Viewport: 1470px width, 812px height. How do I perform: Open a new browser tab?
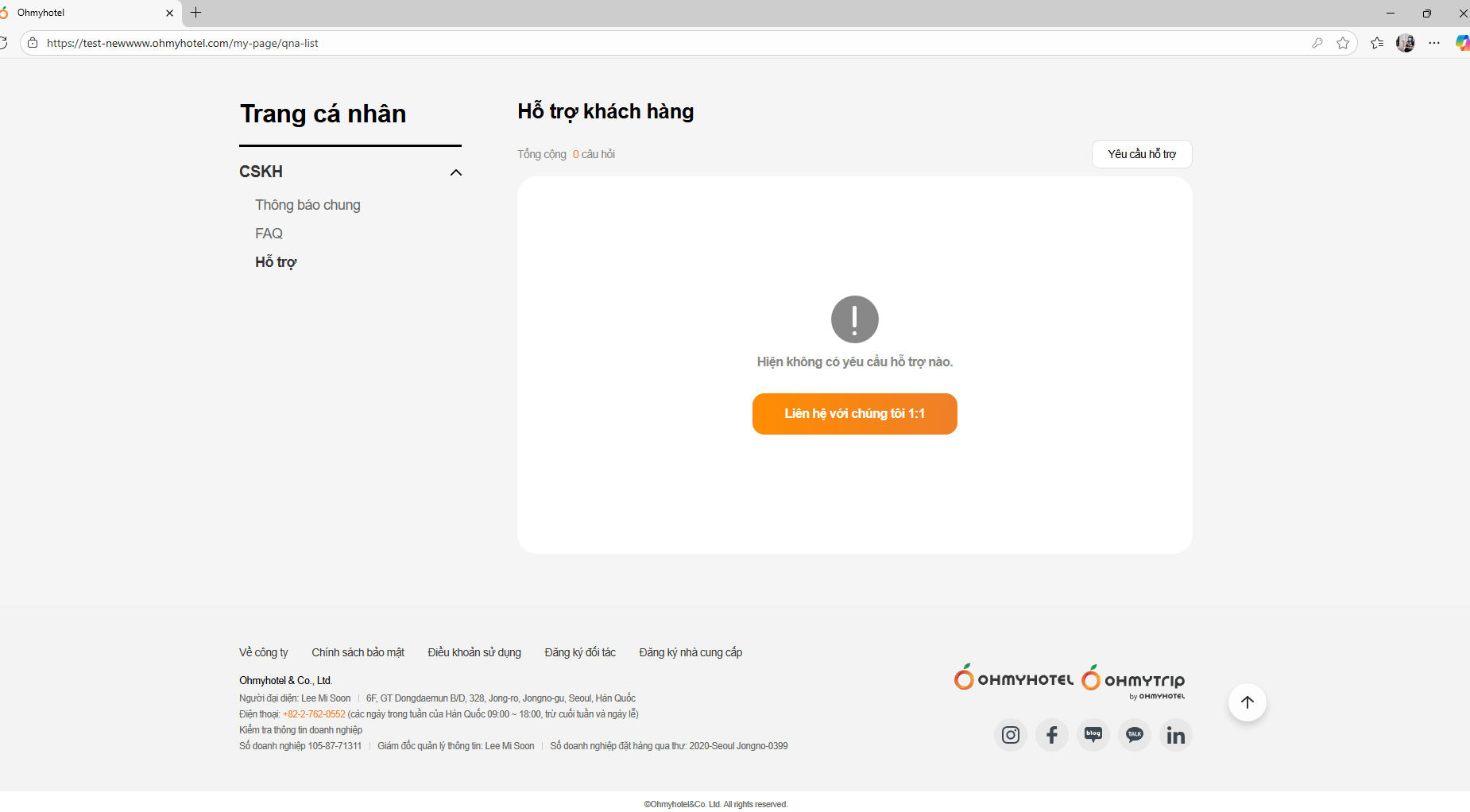coord(196,13)
